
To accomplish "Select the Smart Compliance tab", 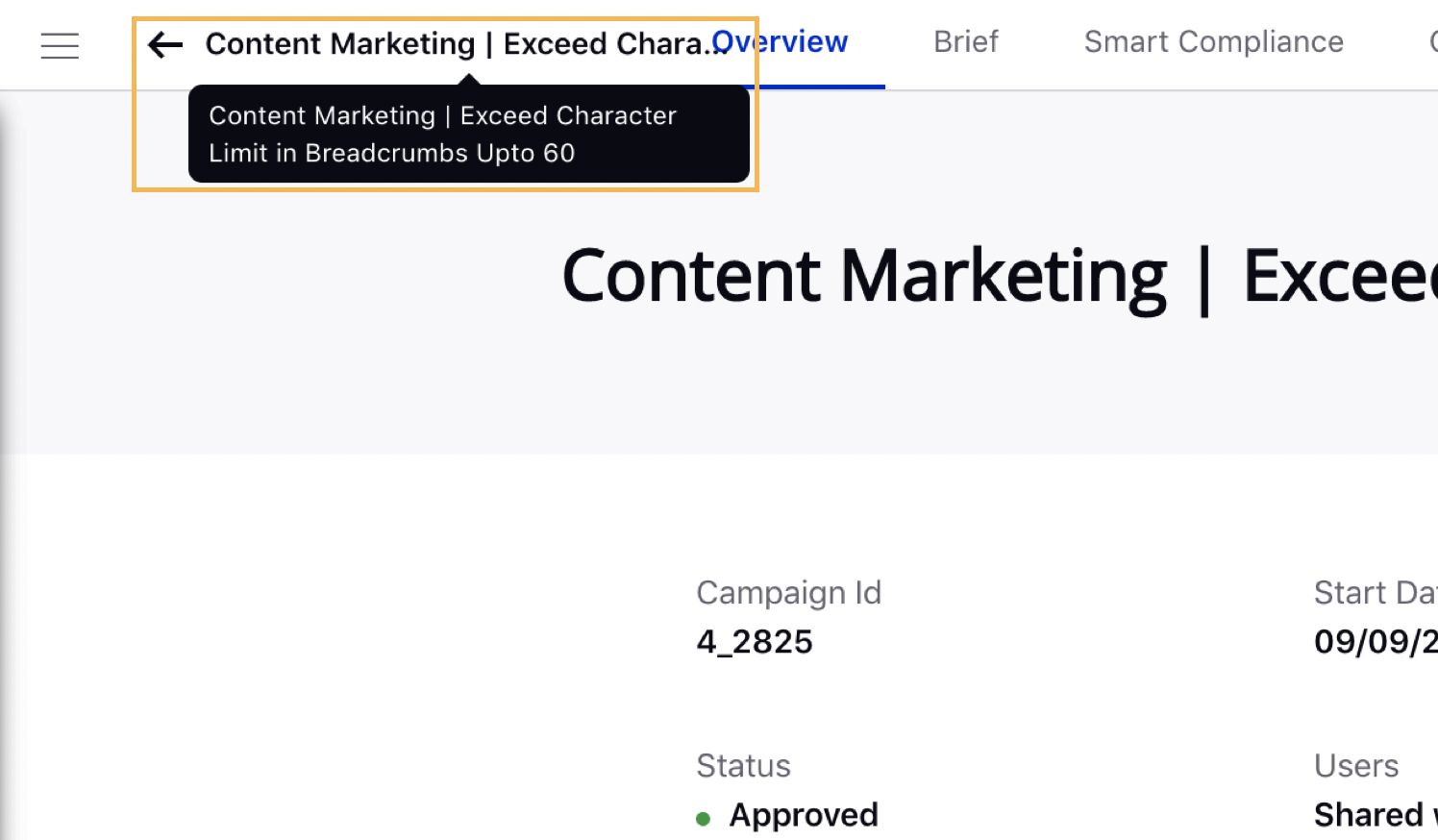I will (x=1214, y=42).
